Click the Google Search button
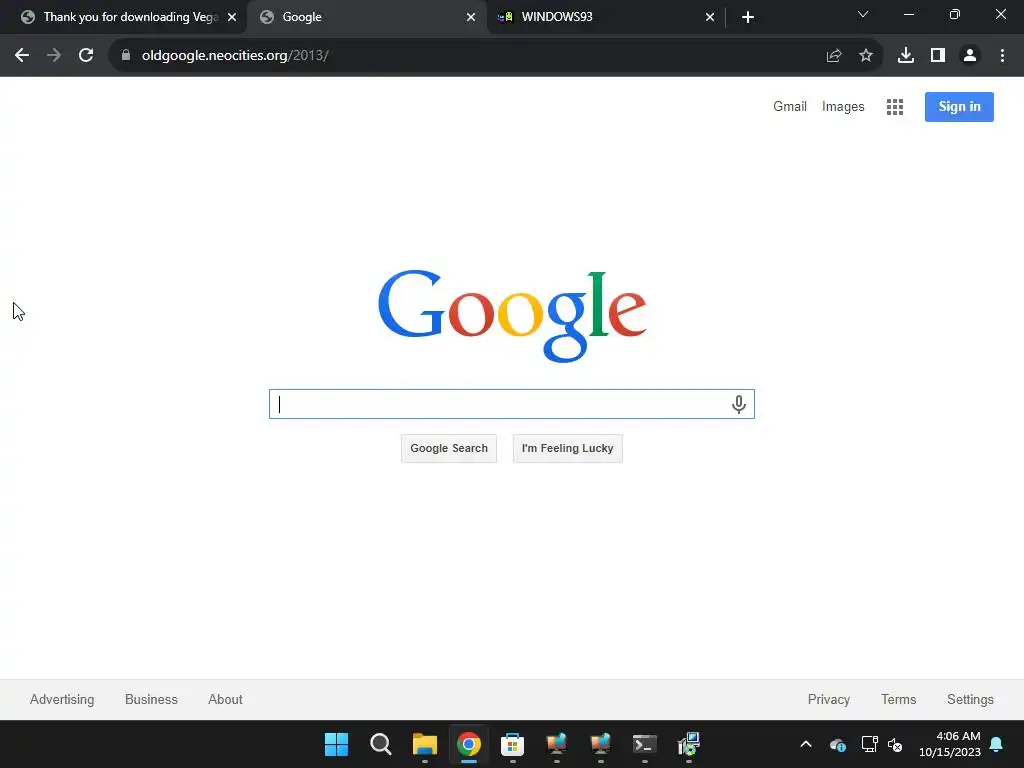The image size is (1024, 768). (449, 449)
